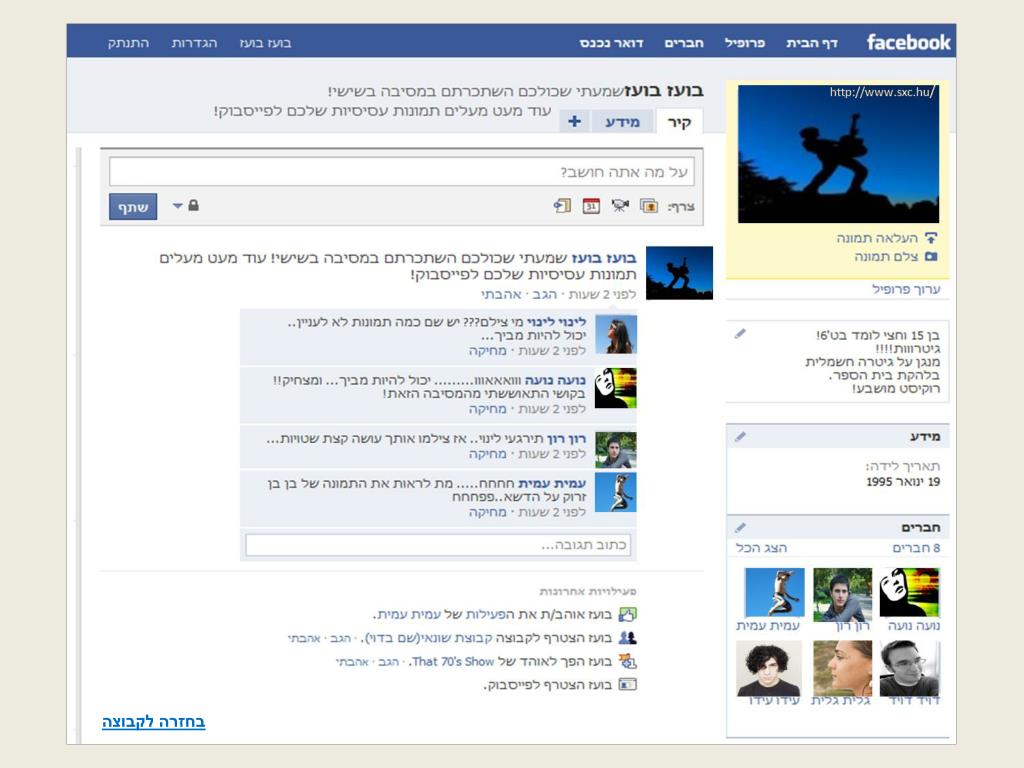Open friend רון רון thumbnail
Viewport: 1024px width, 768px height.
[x=842, y=594]
